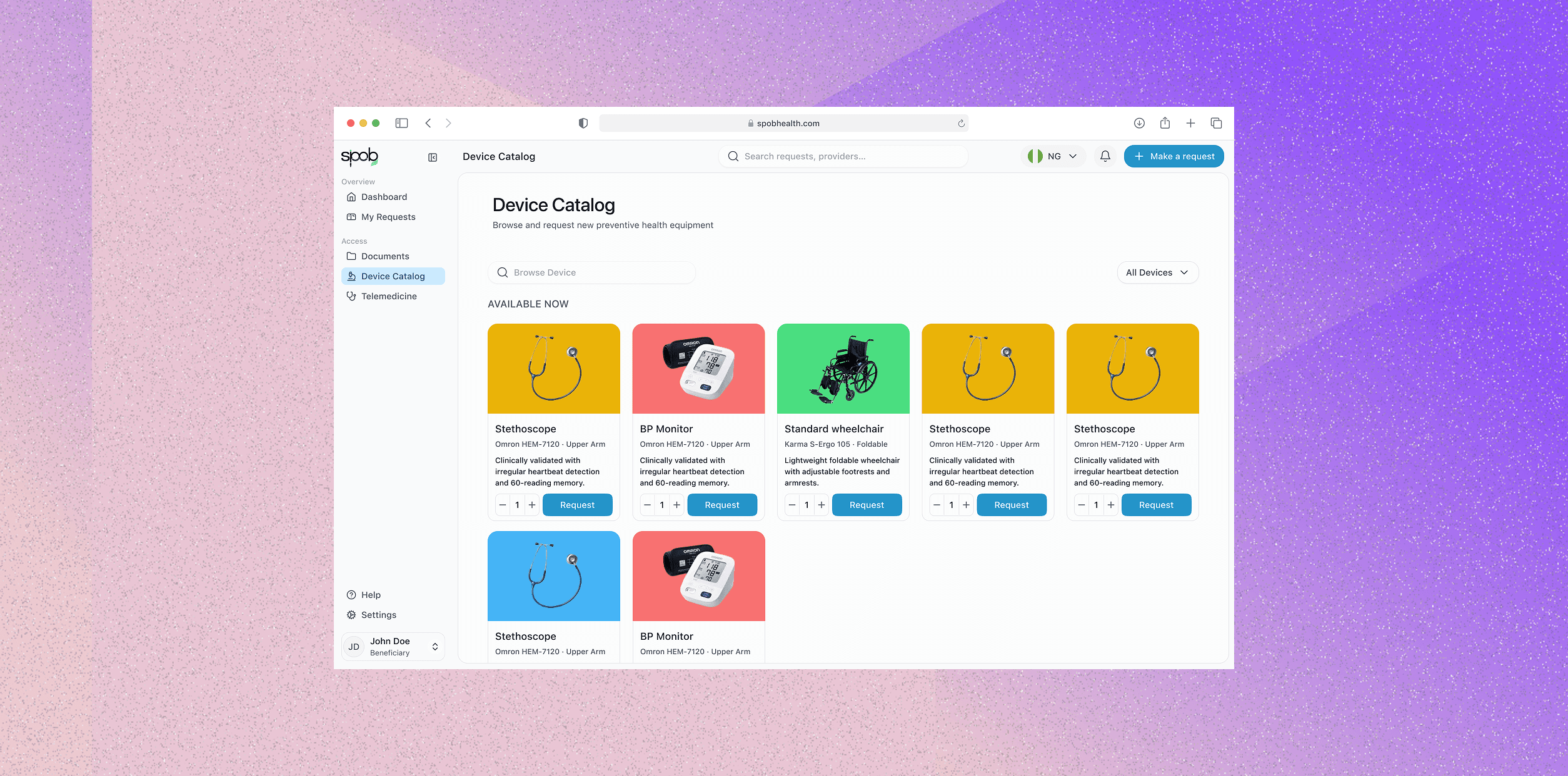Screen dimensions: 1568x776
Task: Open the Standard wheelchair image
Action: pos(843,369)
